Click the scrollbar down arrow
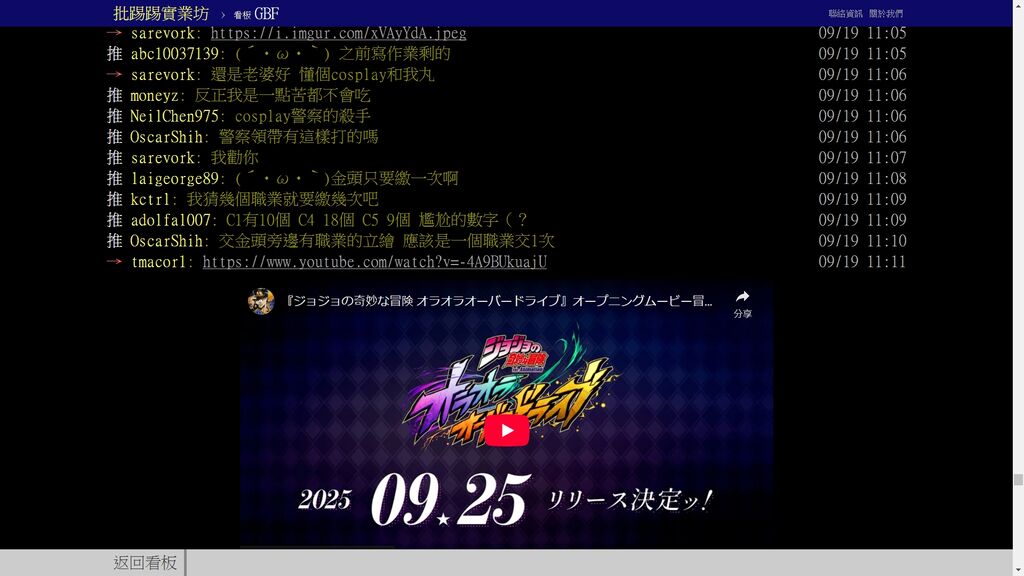The image size is (1024, 576). [x=1018, y=569]
